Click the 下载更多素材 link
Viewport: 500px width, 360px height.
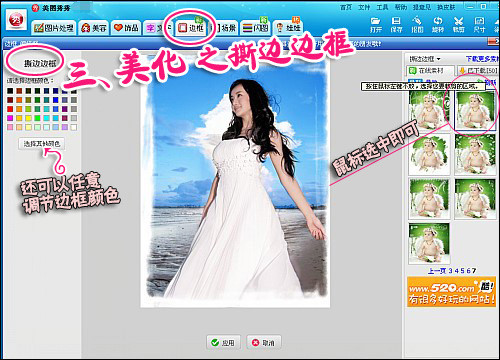pyautogui.click(x=482, y=59)
